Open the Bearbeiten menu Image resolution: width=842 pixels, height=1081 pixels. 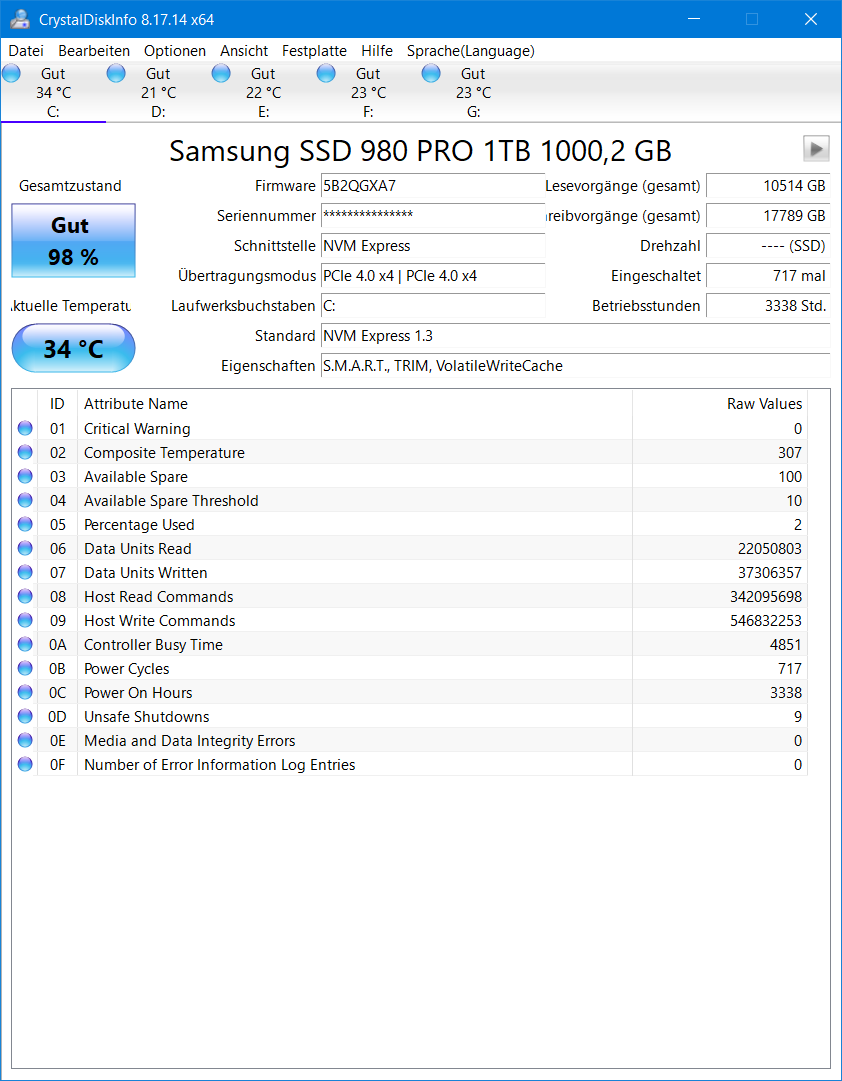tap(94, 51)
